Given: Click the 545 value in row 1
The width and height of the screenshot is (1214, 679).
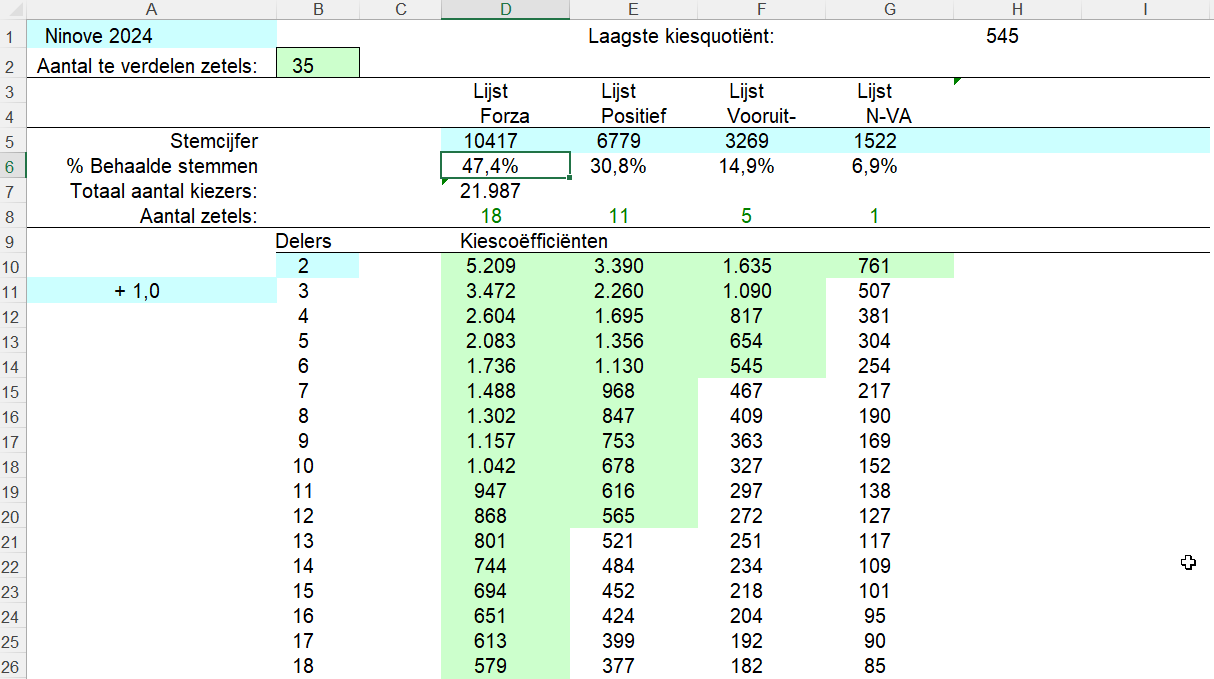Looking at the screenshot, I should tap(1001, 37).
